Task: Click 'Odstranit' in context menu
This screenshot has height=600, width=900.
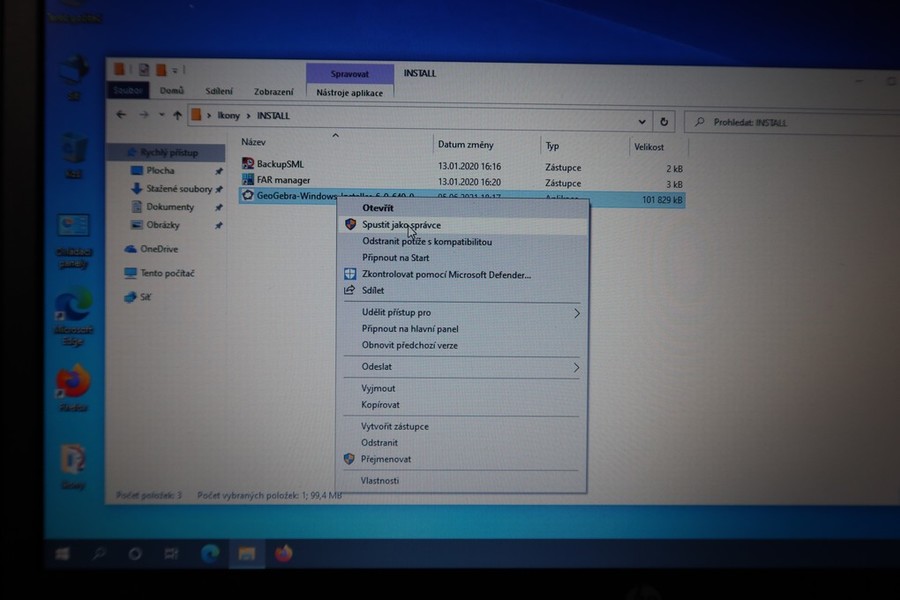Action: (x=379, y=443)
